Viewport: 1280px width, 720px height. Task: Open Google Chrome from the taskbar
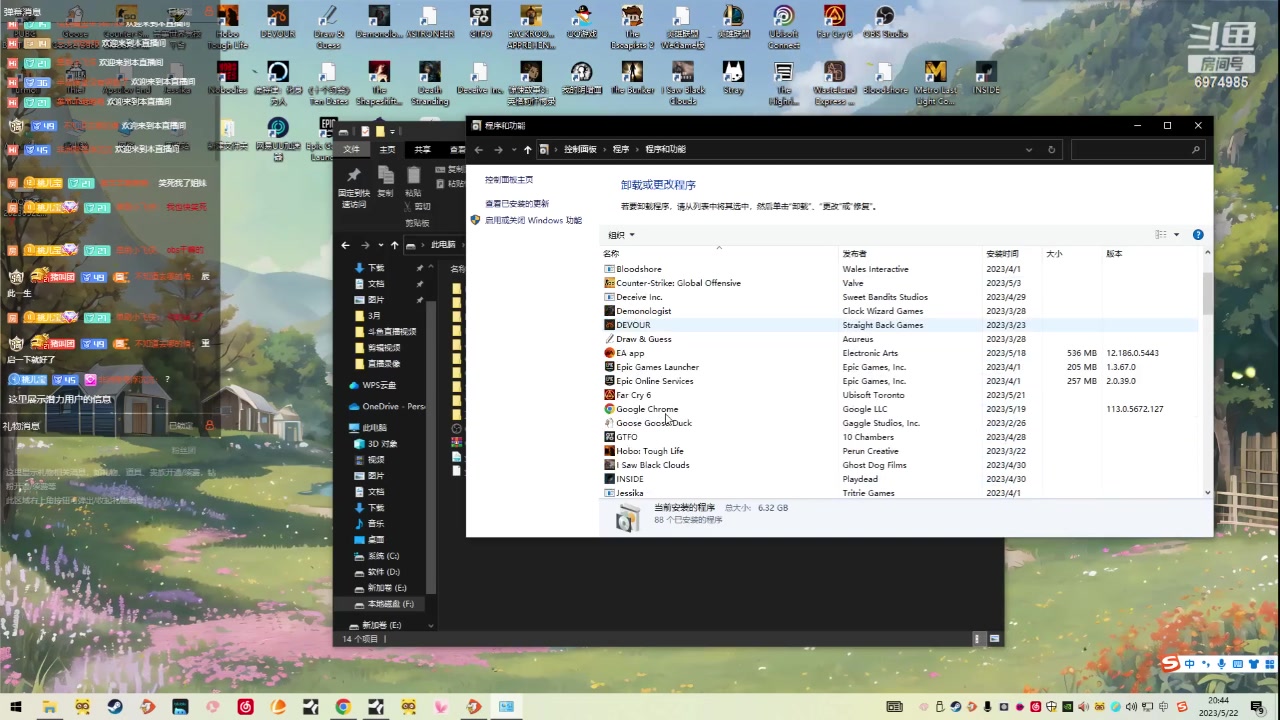click(343, 707)
